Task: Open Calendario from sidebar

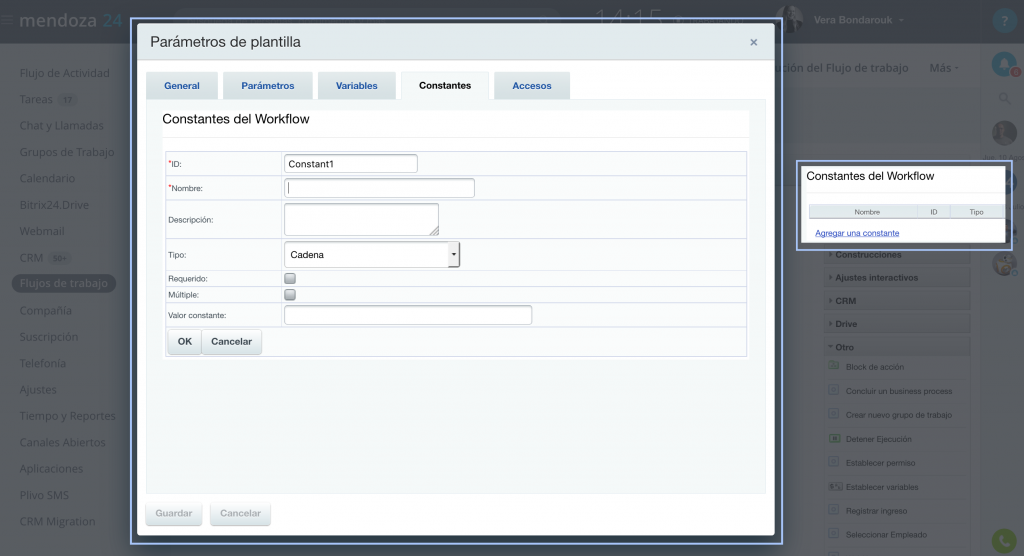Action: tap(47, 178)
